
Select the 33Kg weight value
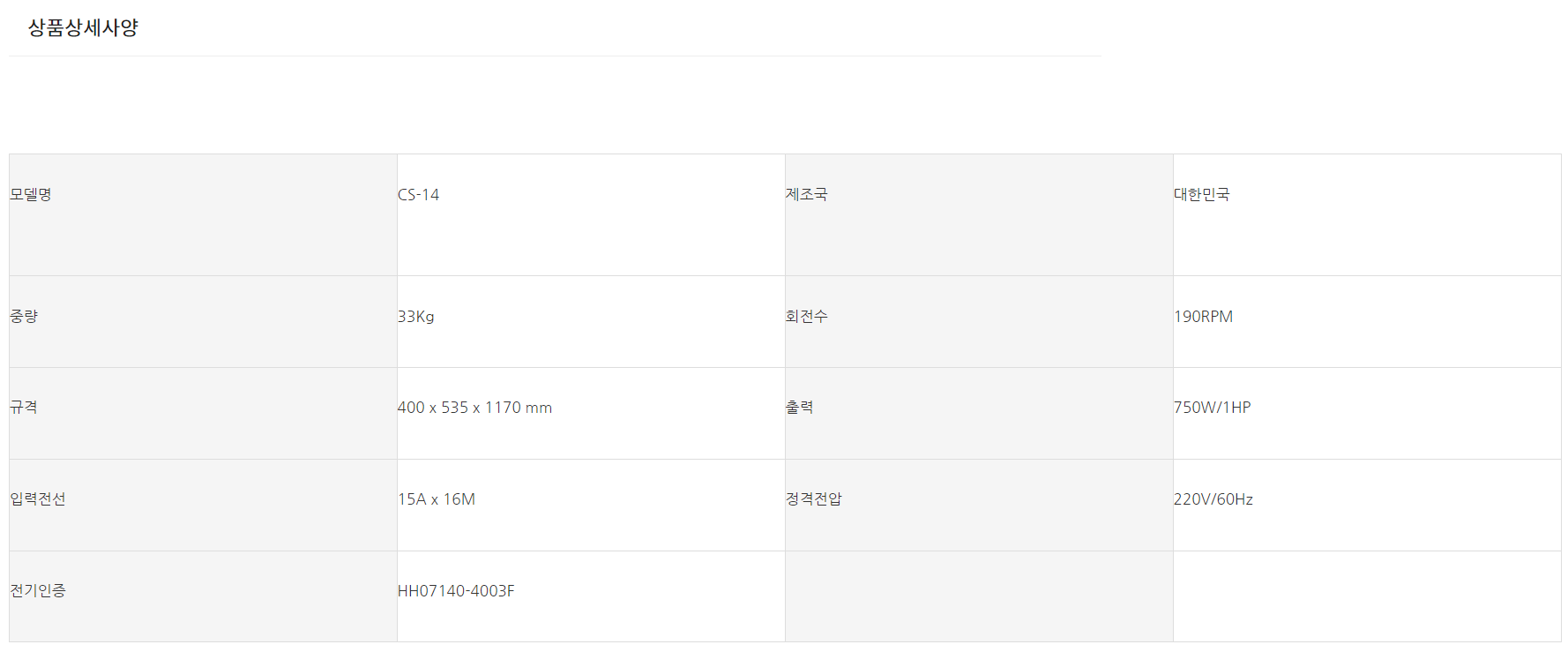click(415, 317)
